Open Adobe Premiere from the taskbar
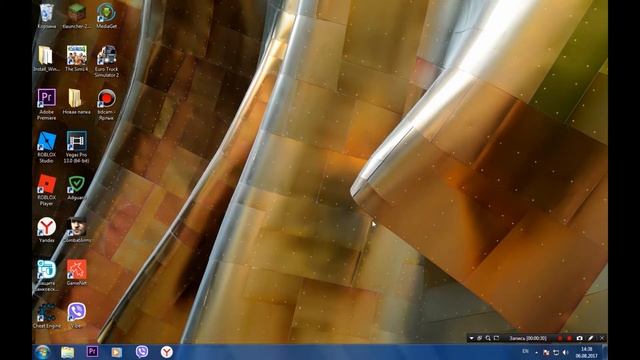Screen dimensions: 640x360 (x=92, y=351)
